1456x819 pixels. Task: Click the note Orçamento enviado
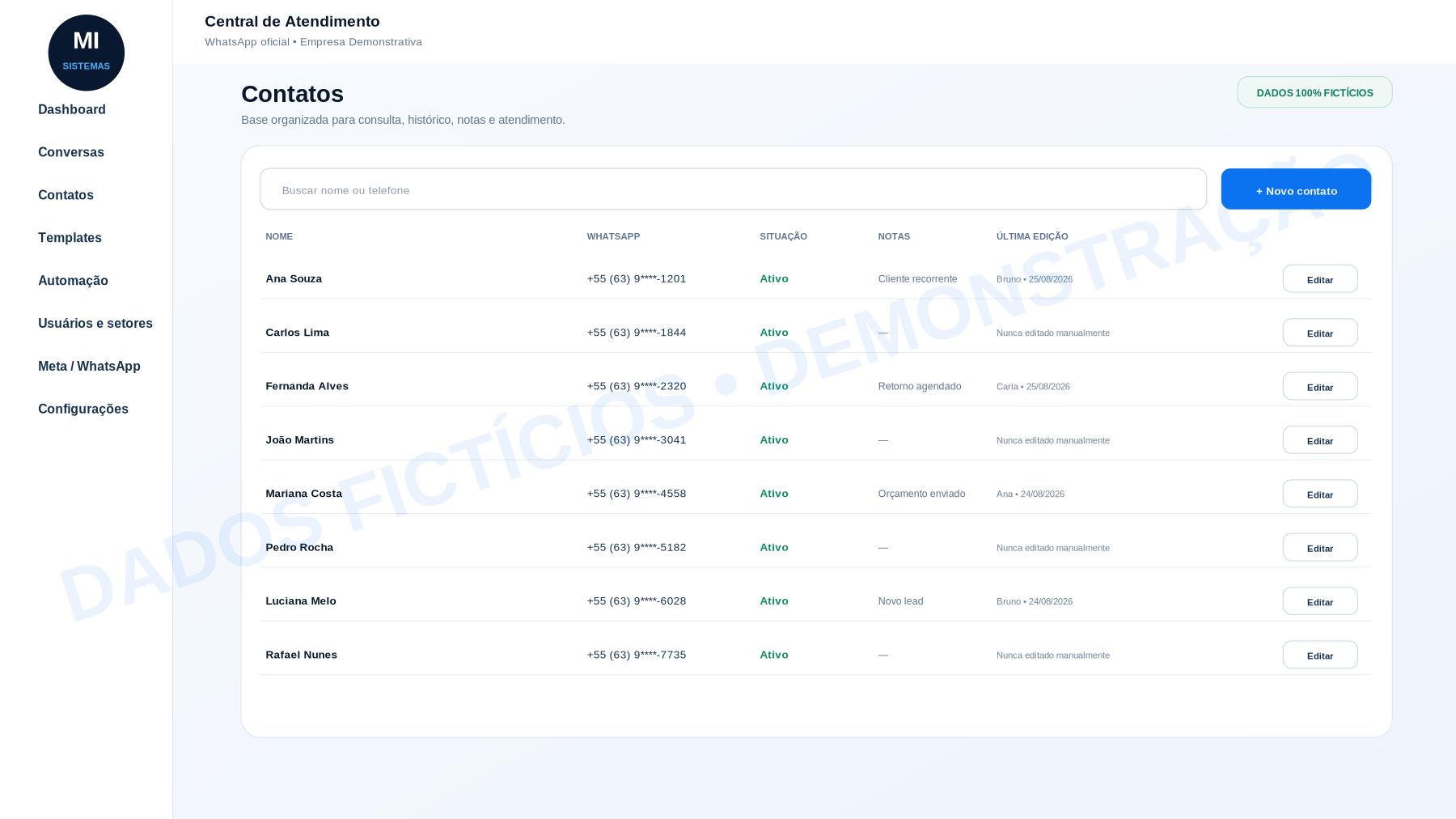click(x=921, y=494)
